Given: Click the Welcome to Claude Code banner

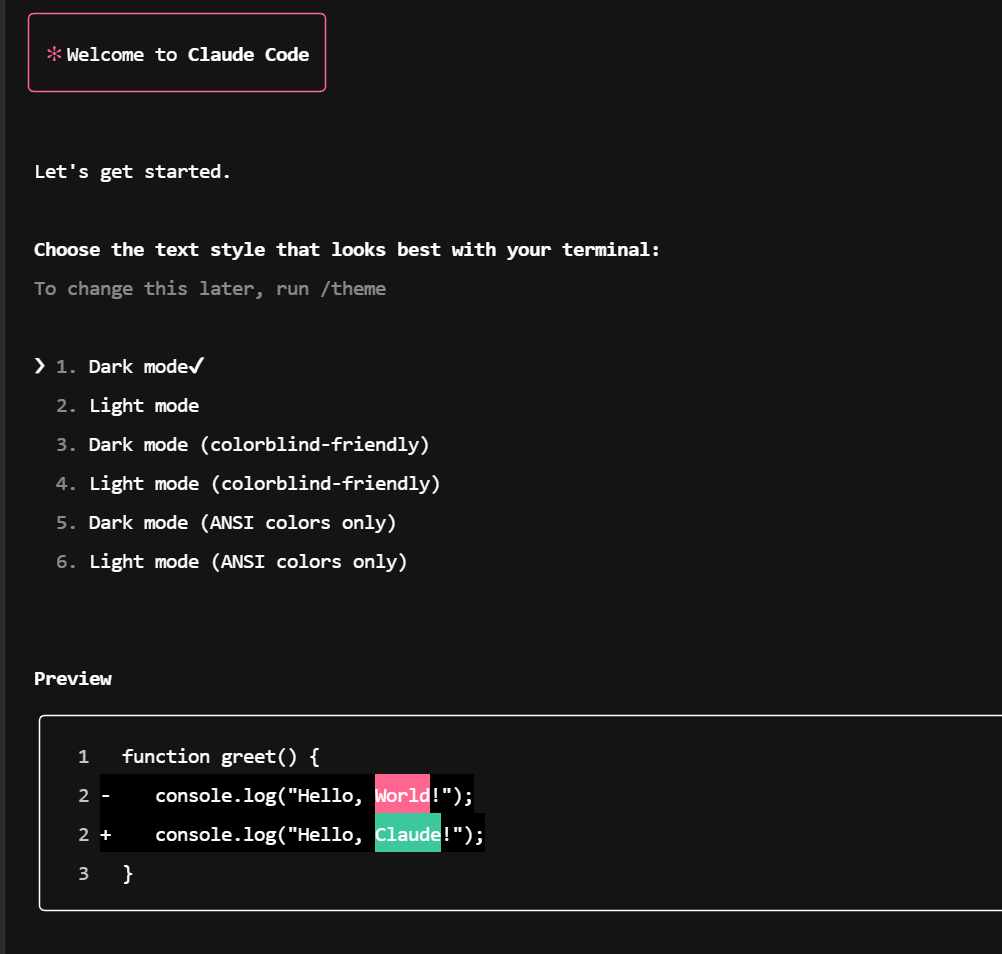Looking at the screenshot, I should 177,52.
